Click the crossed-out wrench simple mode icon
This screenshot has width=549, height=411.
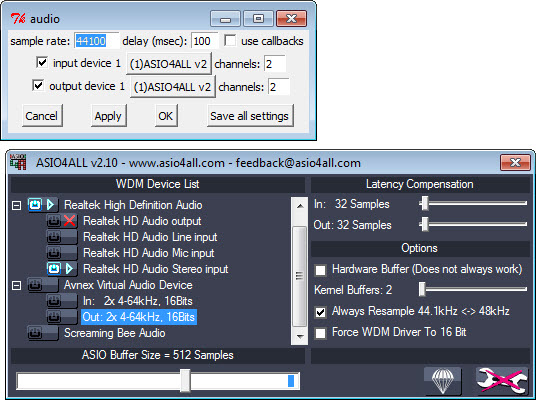coord(501,381)
